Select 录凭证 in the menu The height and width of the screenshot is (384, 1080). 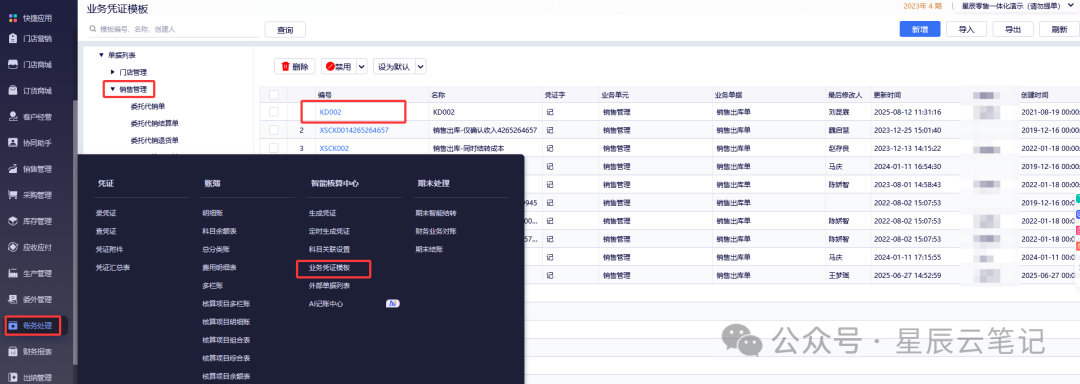[x=105, y=213]
